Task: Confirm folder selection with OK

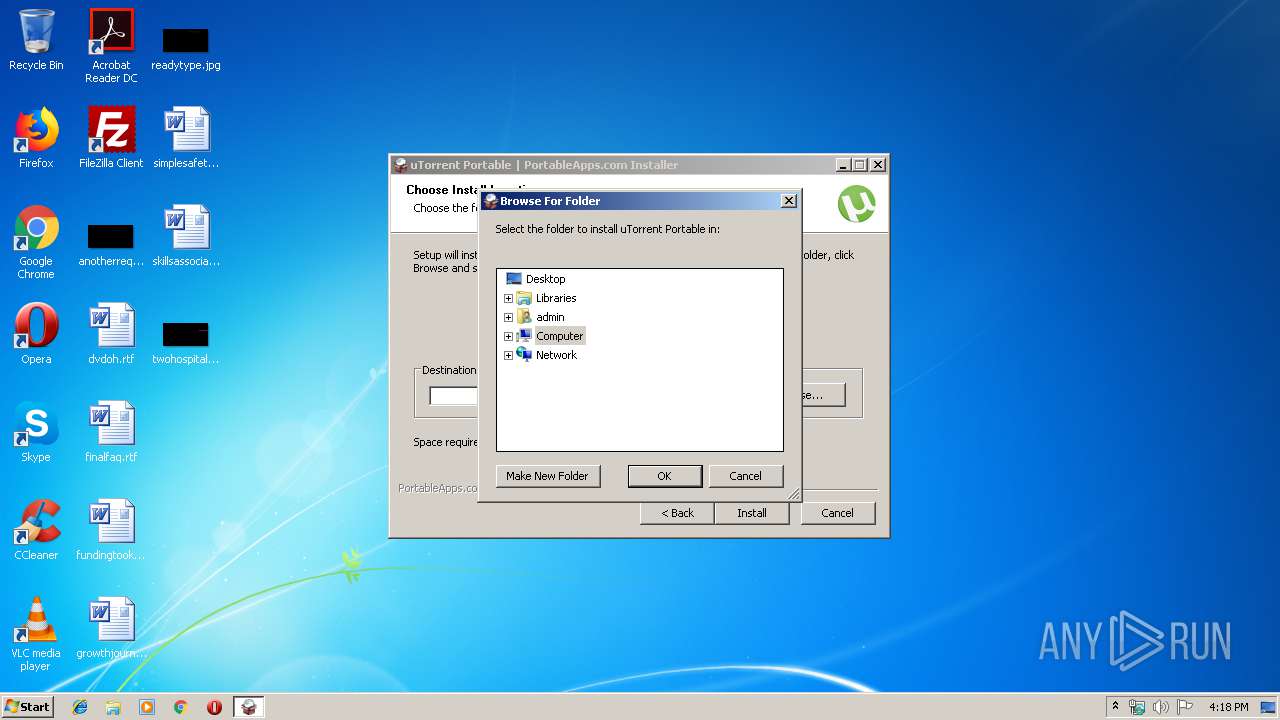Action: [665, 476]
